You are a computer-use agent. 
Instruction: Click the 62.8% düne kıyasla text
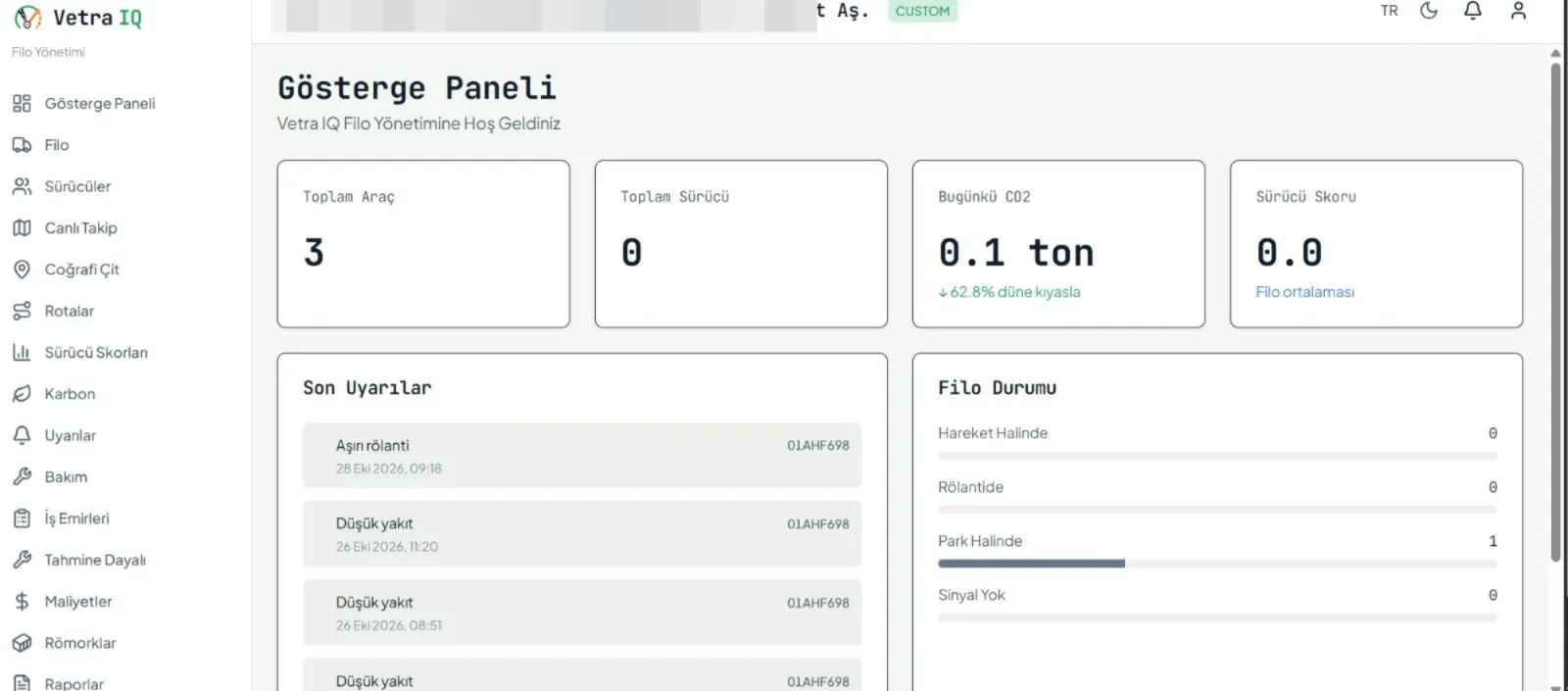click(1009, 292)
